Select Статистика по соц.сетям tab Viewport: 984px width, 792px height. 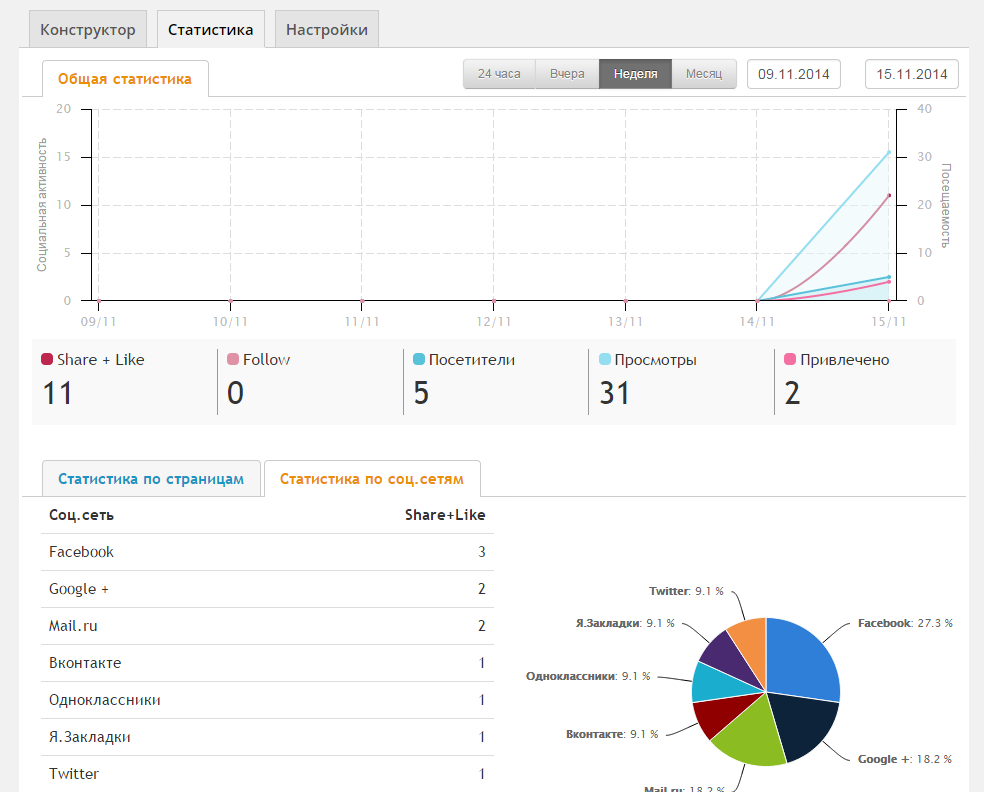point(372,479)
